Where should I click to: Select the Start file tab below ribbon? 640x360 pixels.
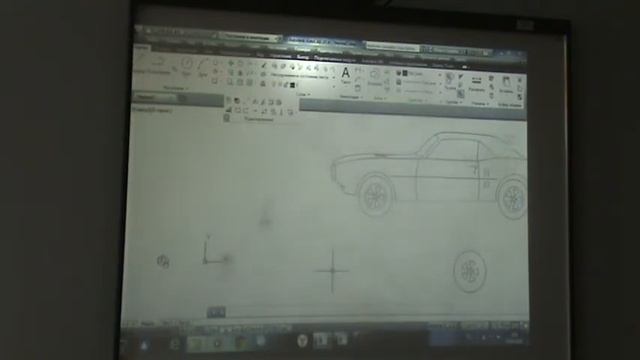pos(146,98)
